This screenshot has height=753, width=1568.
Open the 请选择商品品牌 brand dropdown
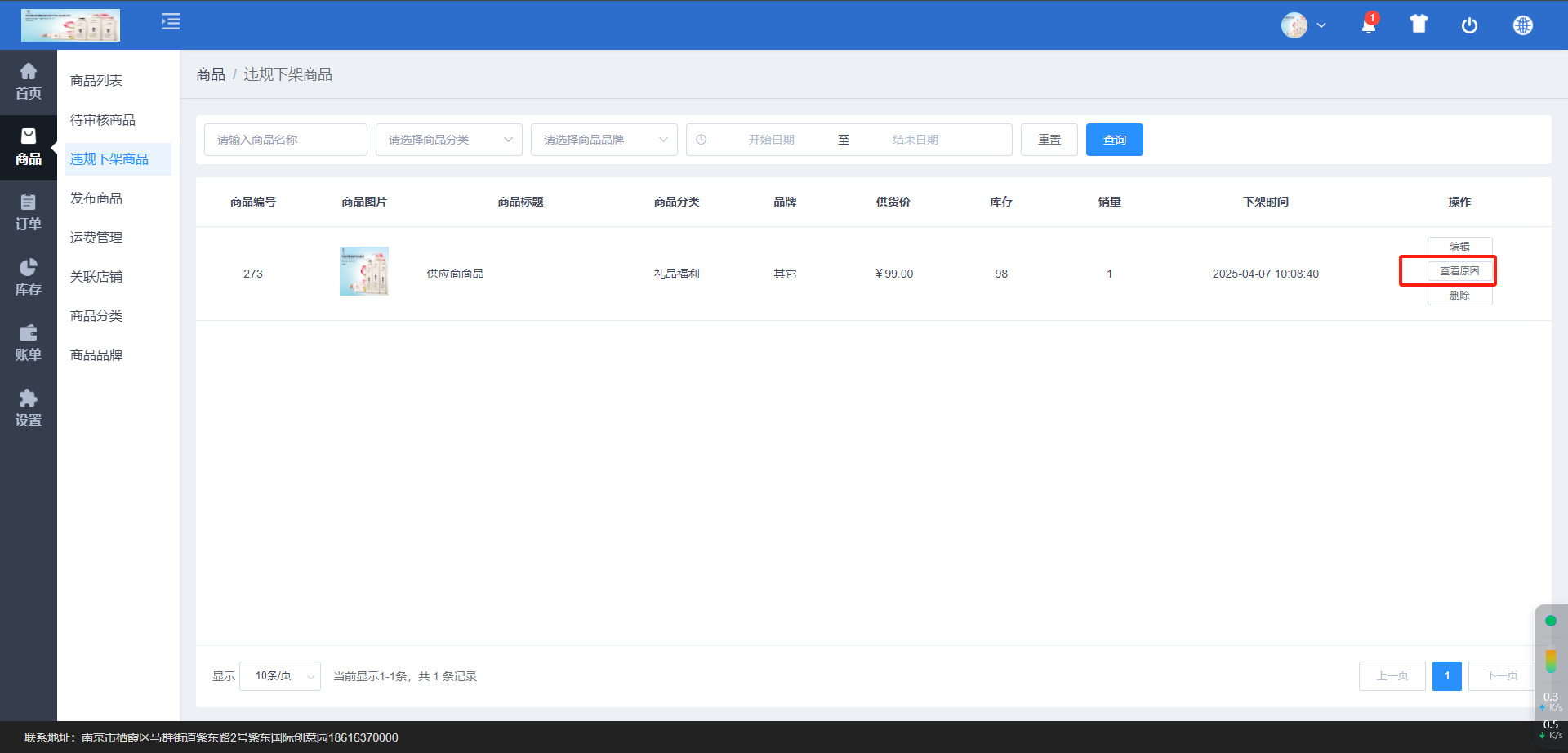tap(604, 140)
